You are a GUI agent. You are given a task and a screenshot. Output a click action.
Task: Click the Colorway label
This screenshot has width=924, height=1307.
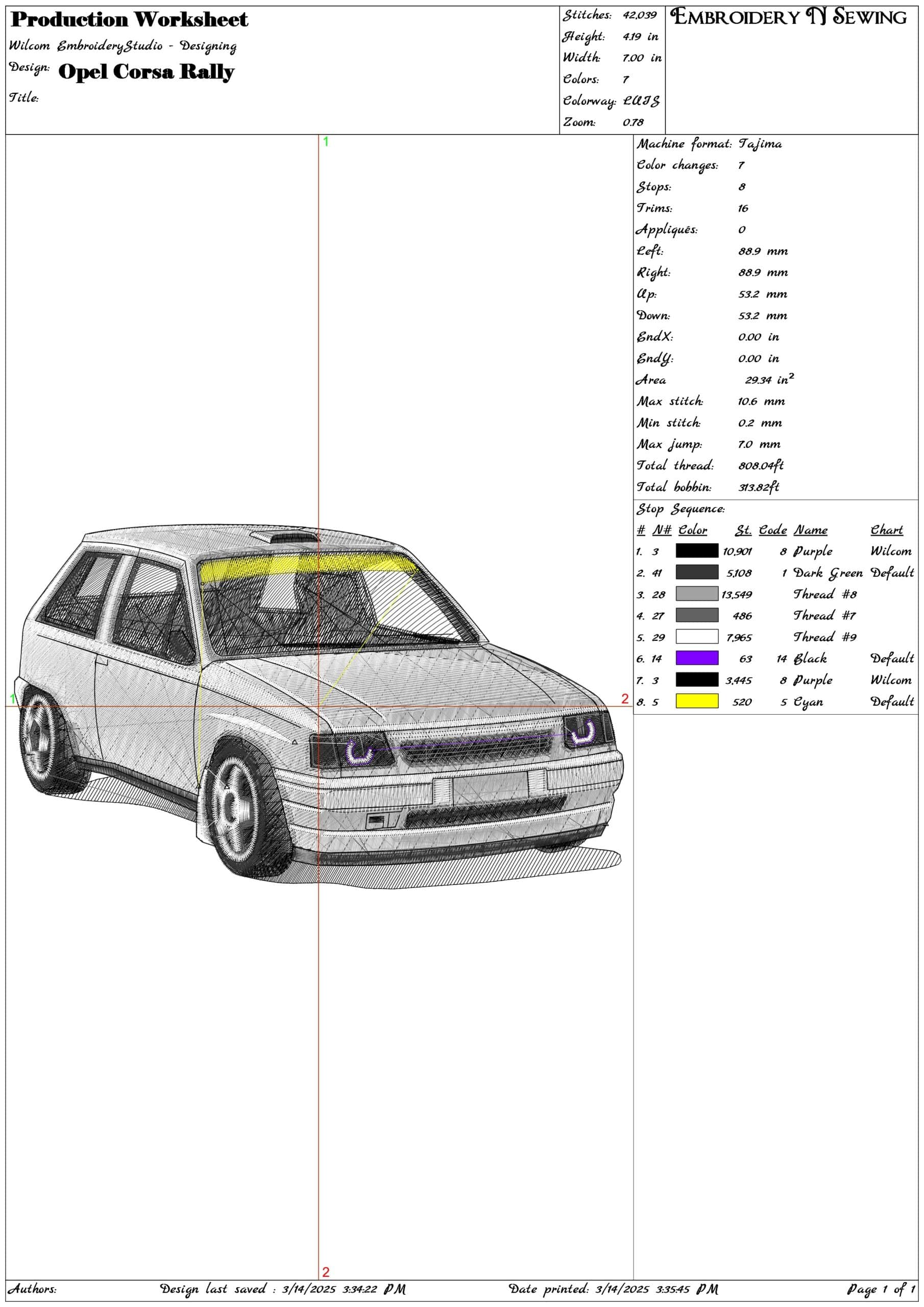point(589,101)
